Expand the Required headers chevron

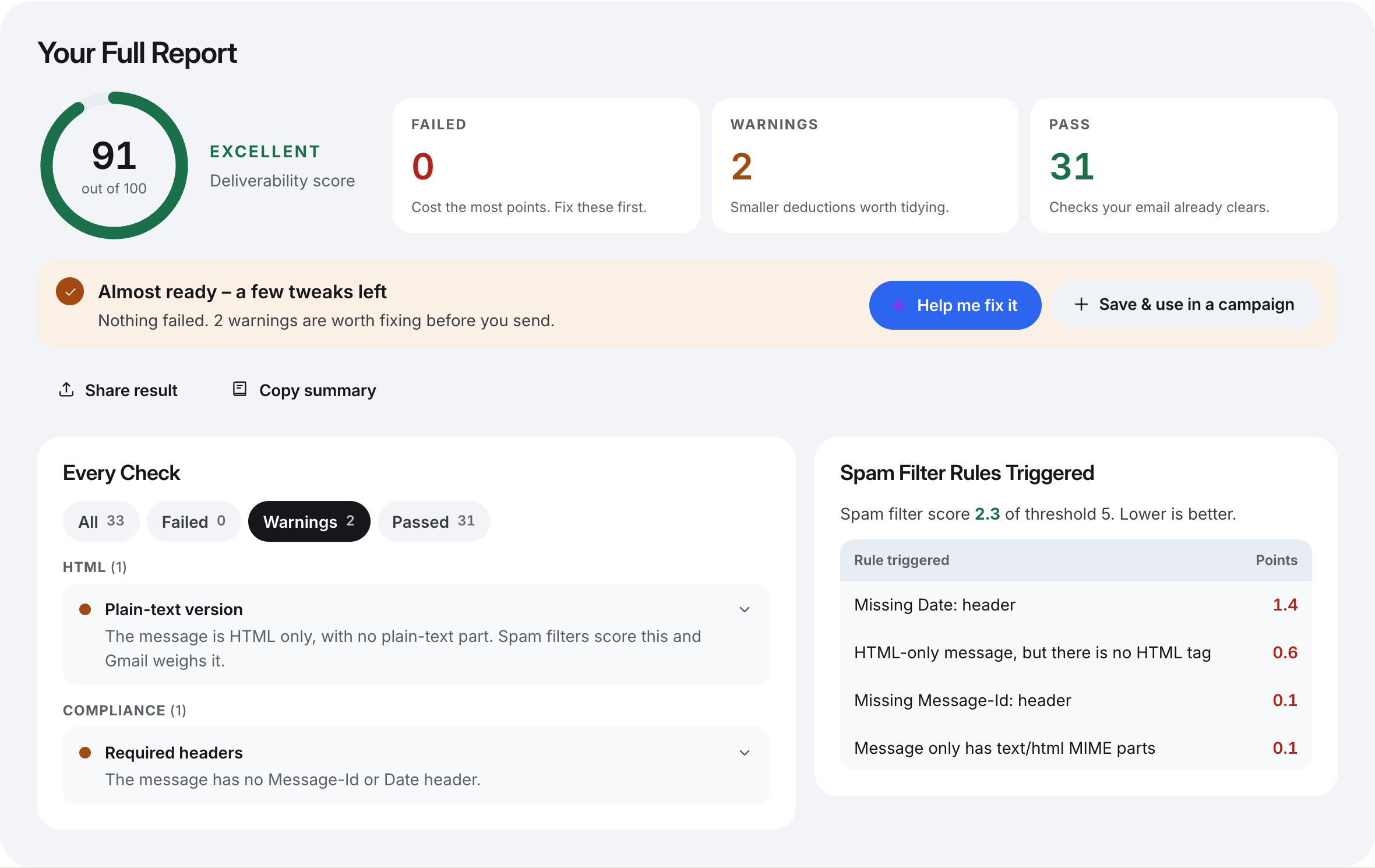click(x=745, y=753)
